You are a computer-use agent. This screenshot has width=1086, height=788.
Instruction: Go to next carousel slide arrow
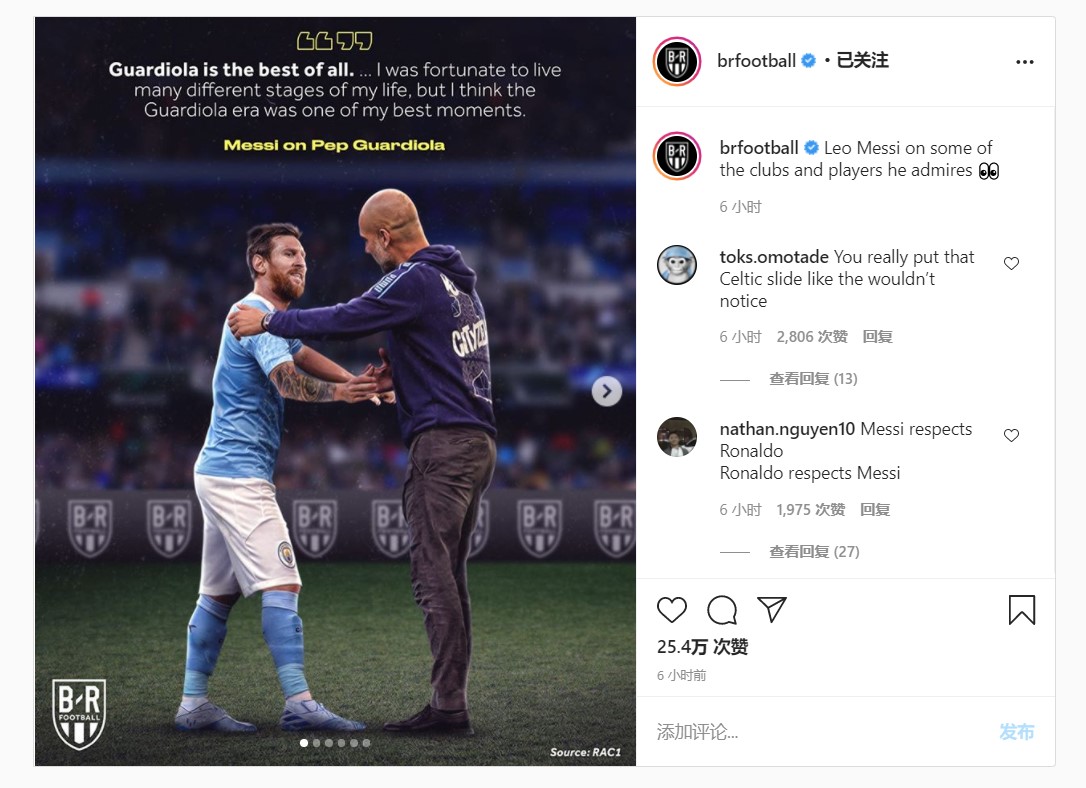point(607,391)
